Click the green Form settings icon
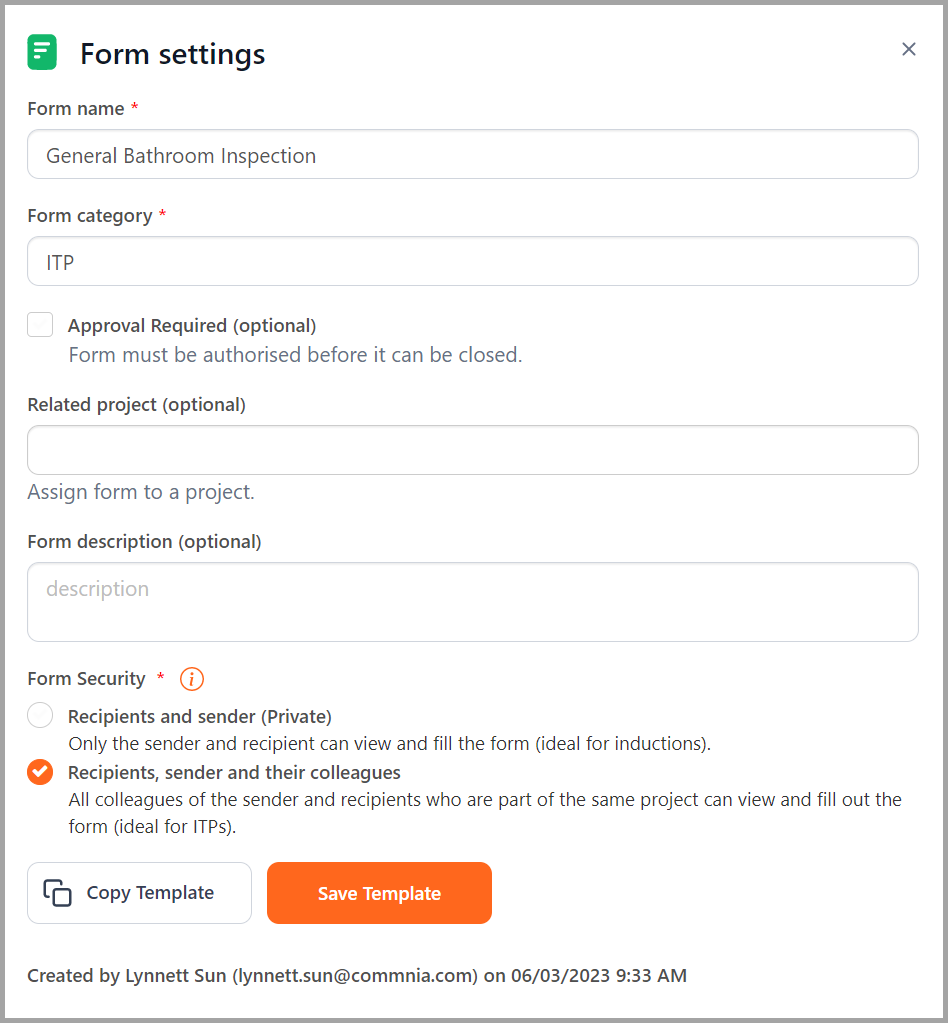Screen dimensions: 948x1023 (x=42, y=51)
